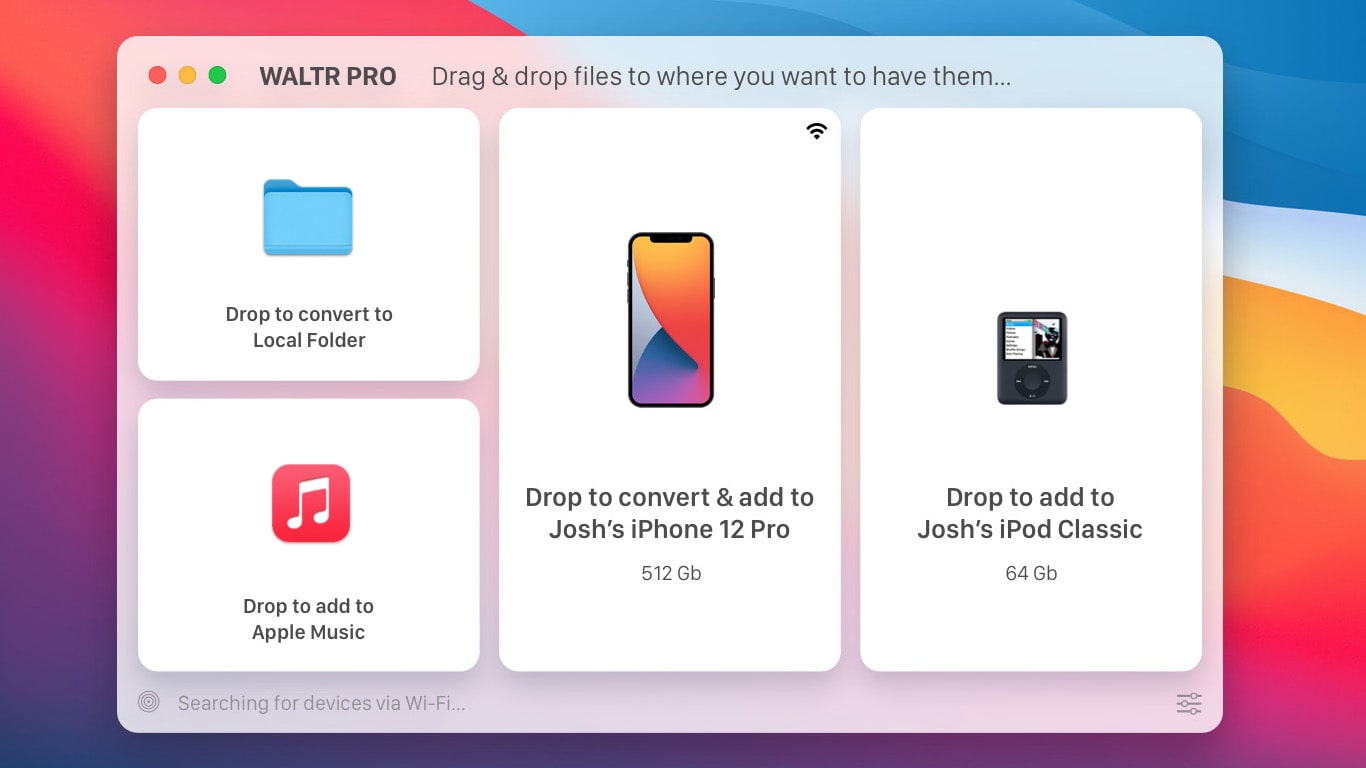1366x768 pixels.
Task: Click the "Drop to convert to Local Folder" label
Action: [x=309, y=327]
